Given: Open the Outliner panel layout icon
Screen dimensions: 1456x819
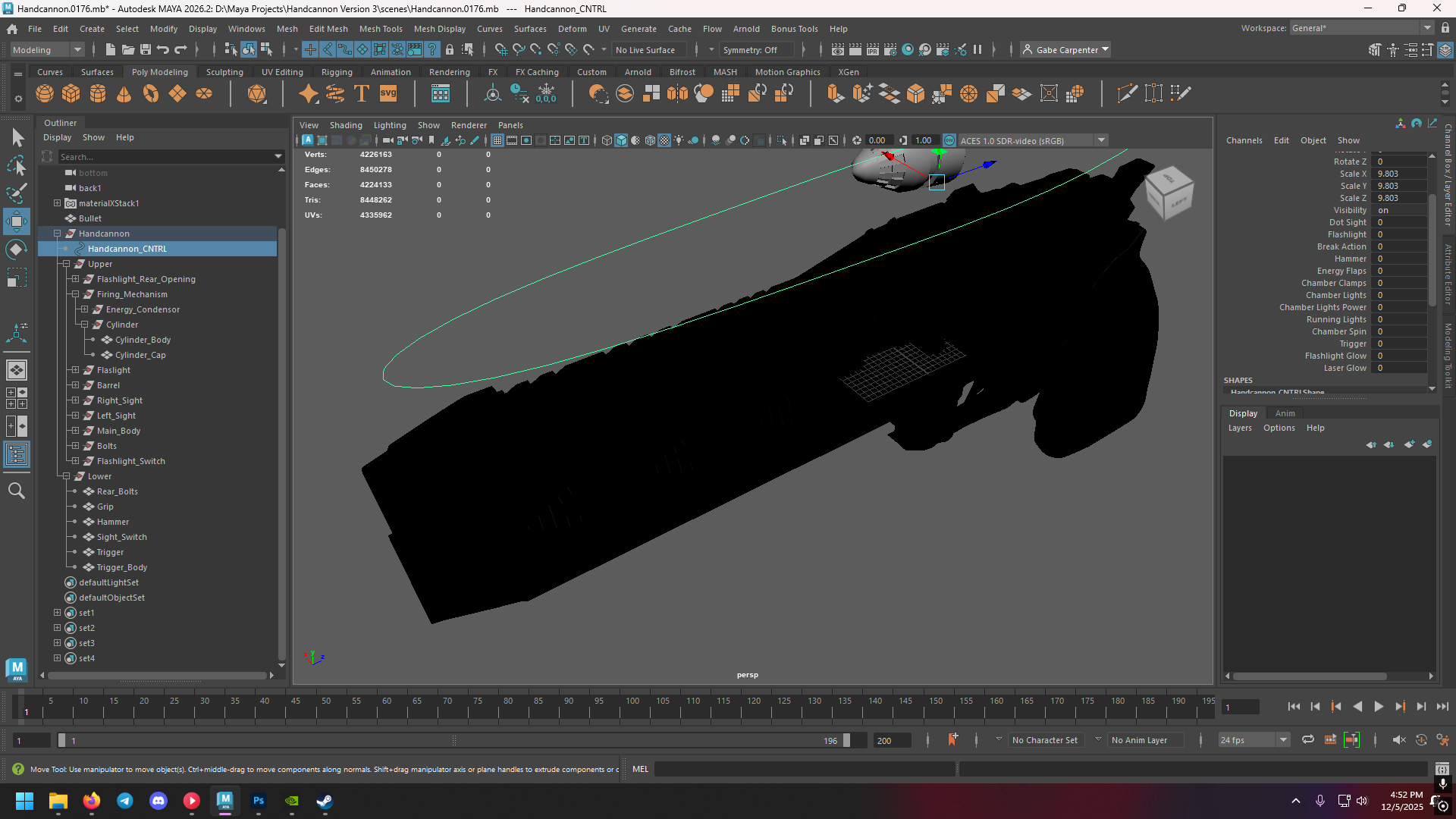Looking at the screenshot, I should point(17,455).
